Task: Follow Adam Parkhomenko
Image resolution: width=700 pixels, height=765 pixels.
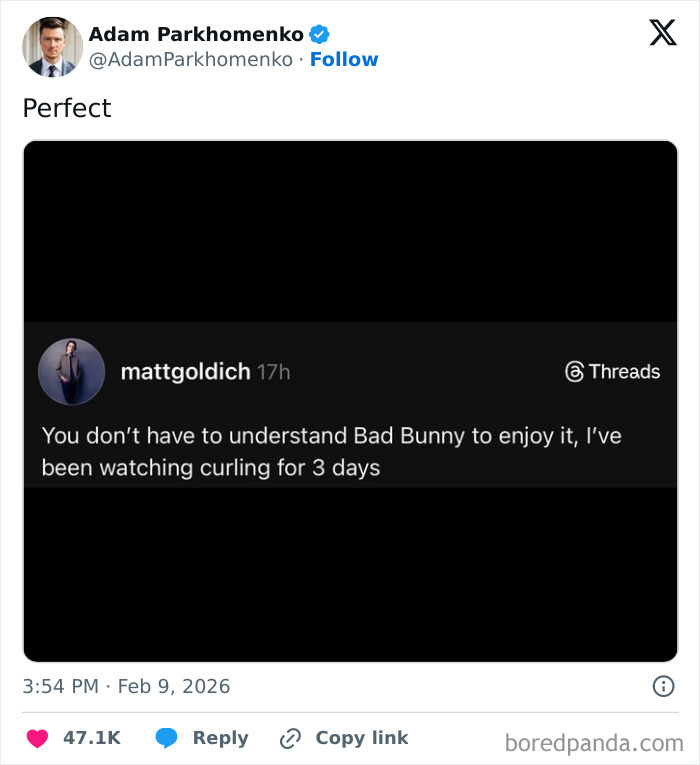Action: (x=344, y=59)
